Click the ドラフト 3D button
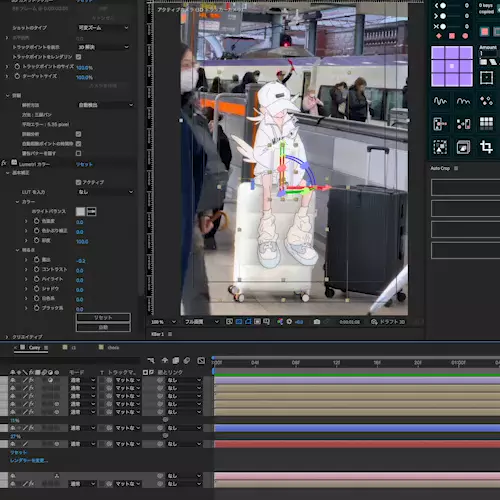This screenshot has height=500, width=500. tap(388, 322)
